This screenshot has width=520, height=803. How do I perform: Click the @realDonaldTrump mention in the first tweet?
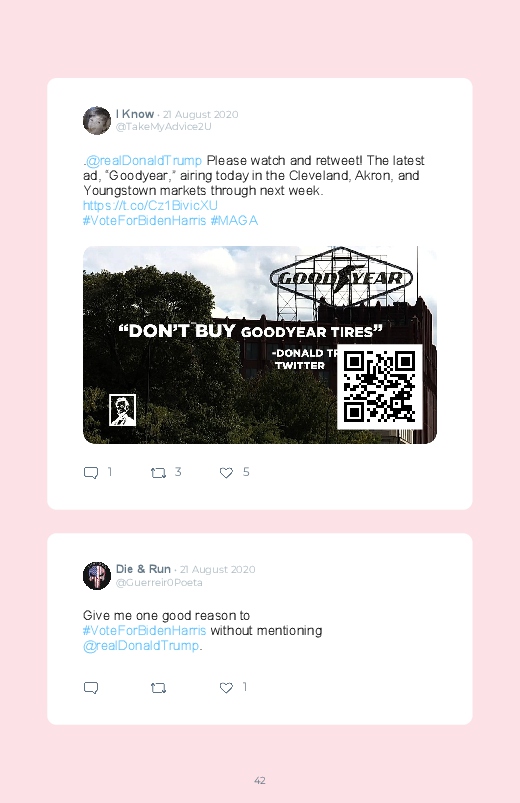[143, 161]
